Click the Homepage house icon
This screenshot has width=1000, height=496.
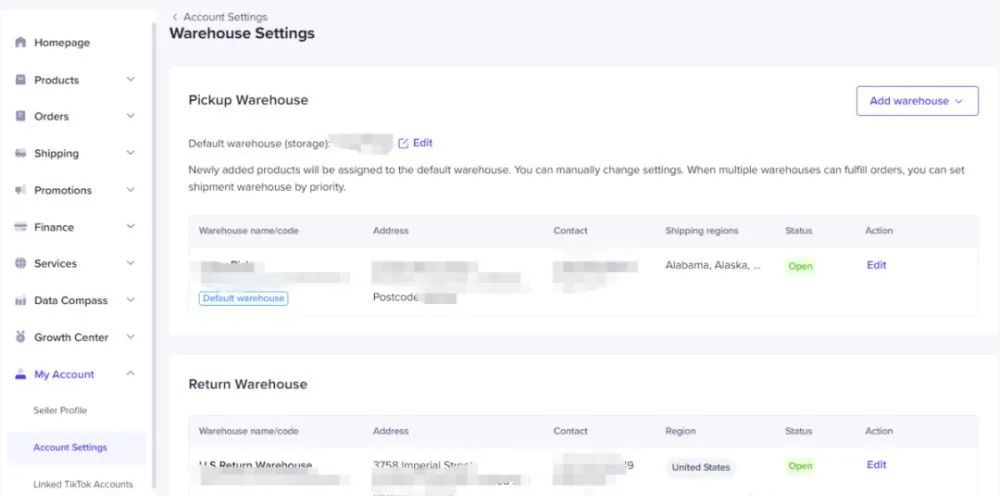[x=20, y=43]
